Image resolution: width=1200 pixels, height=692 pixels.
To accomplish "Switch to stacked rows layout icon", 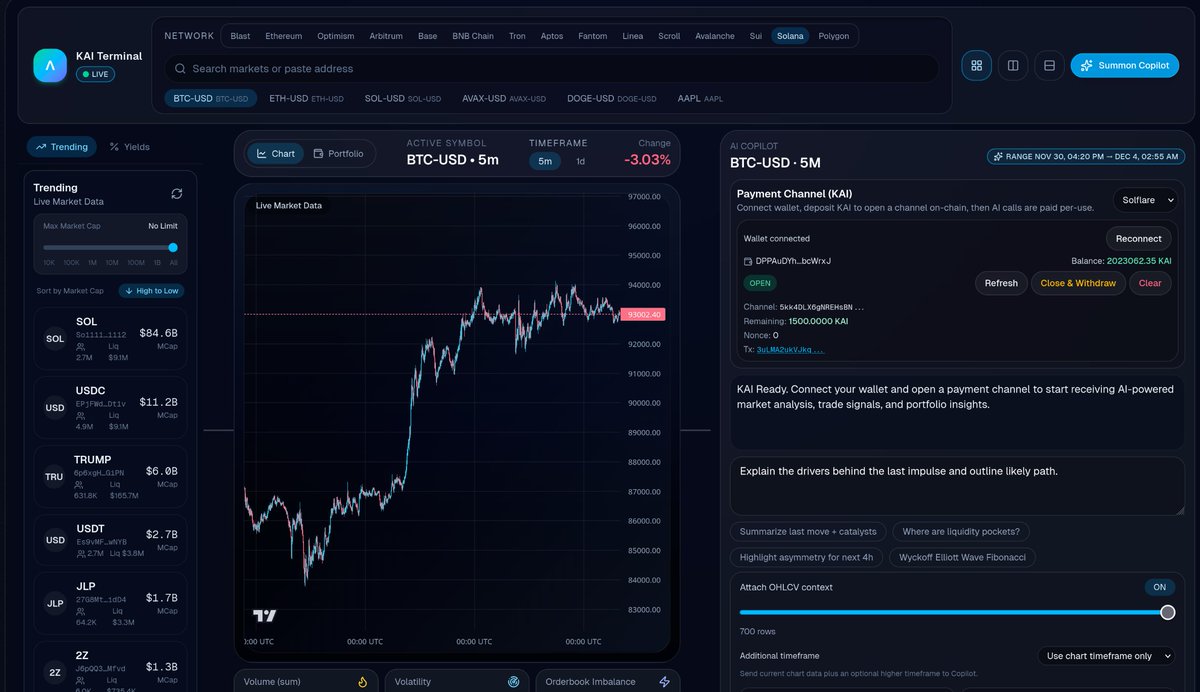I will pos(1049,65).
